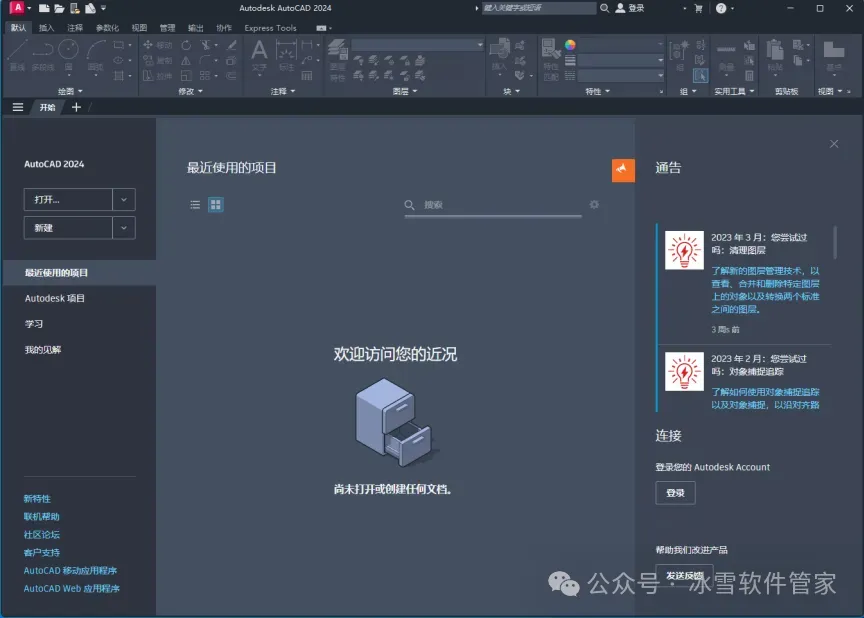
Task: Expand the 打开 button dropdown arrow
Action: pos(123,199)
